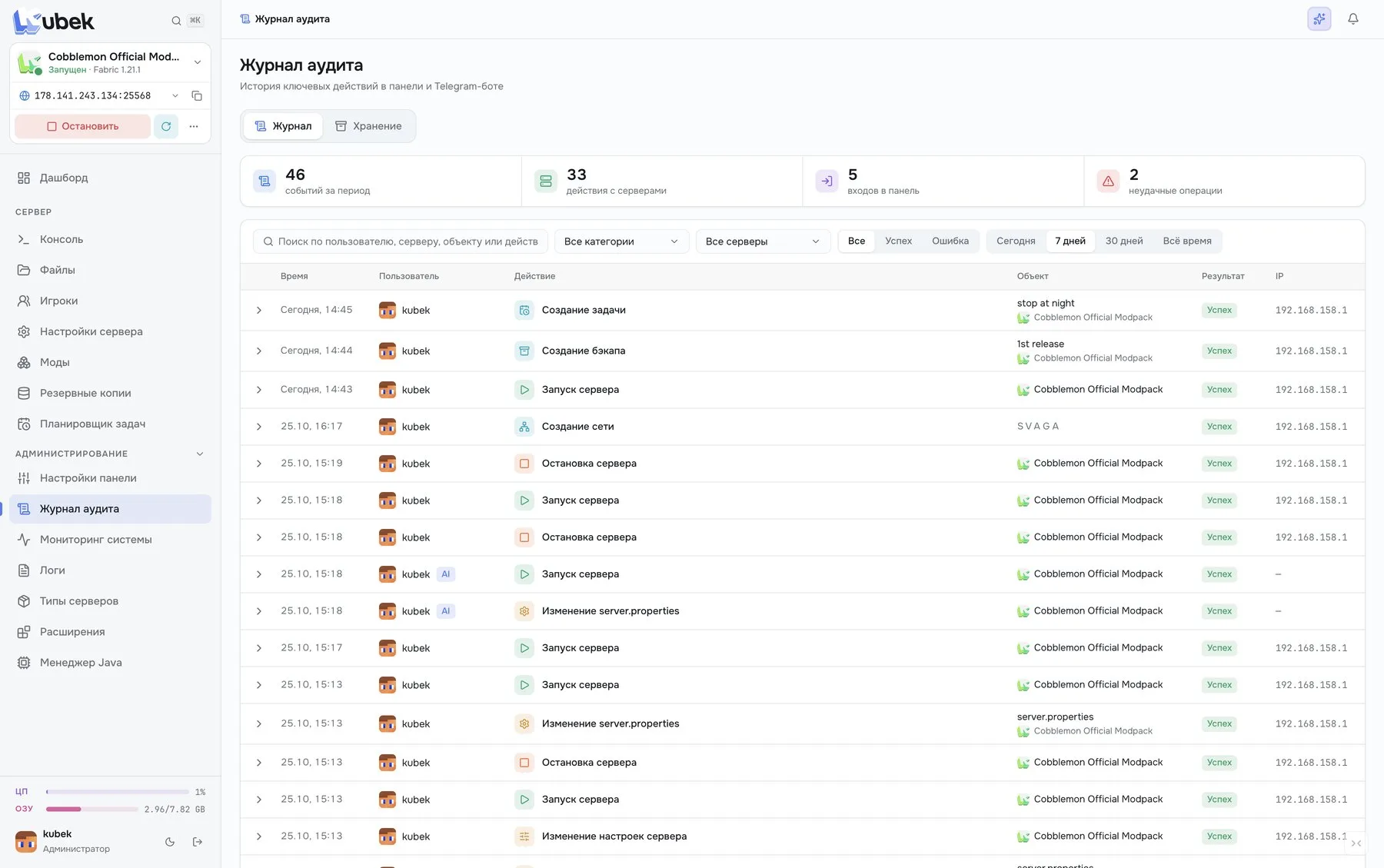Expand the Сегодня 14:44 log row
Viewport: 1384px width, 868px height.
point(259,351)
